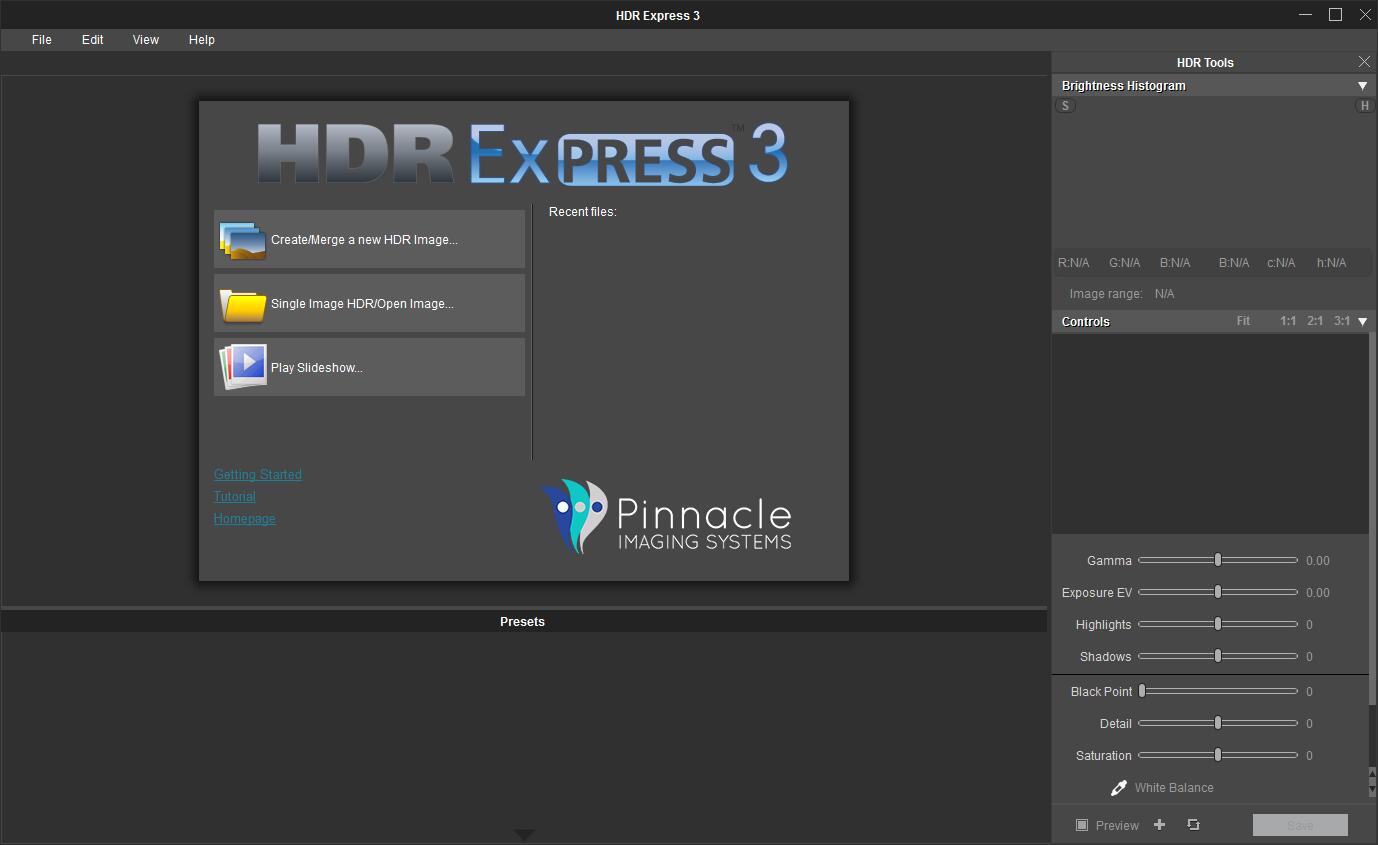The image size is (1378, 845).
Task: Click the plus icon beside Preview
Action: [x=1160, y=825]
